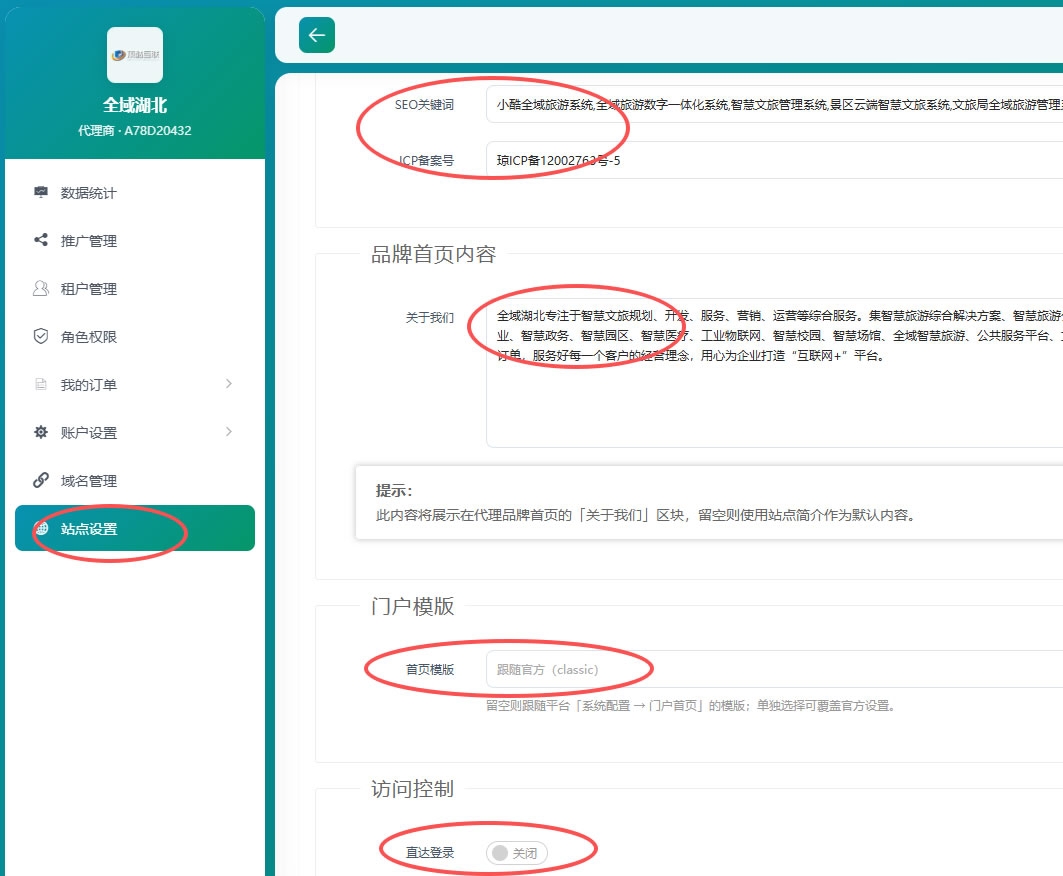This screenshot has height=876, width=1063.
Task: Click the 域名管理 link icon
Action: [41, 480]
